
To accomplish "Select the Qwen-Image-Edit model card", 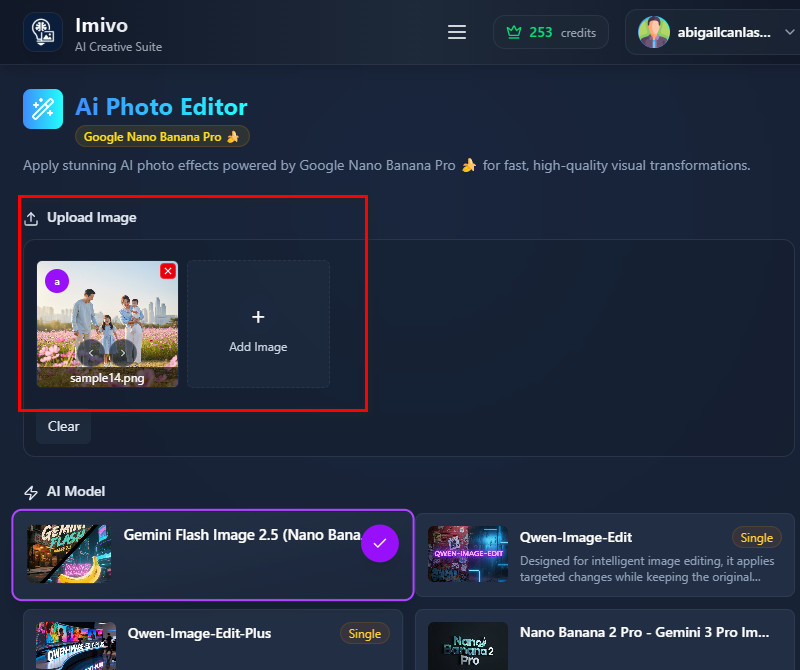I will pyautogui.click(x=605, y=555).
